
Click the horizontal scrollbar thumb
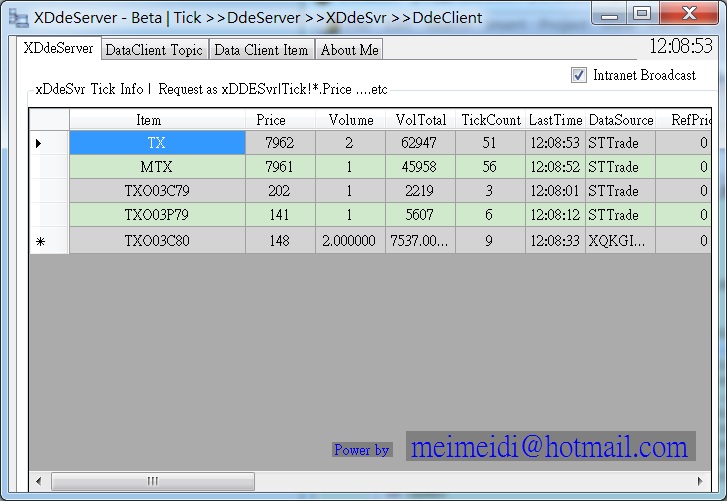(x=153, y=481)
